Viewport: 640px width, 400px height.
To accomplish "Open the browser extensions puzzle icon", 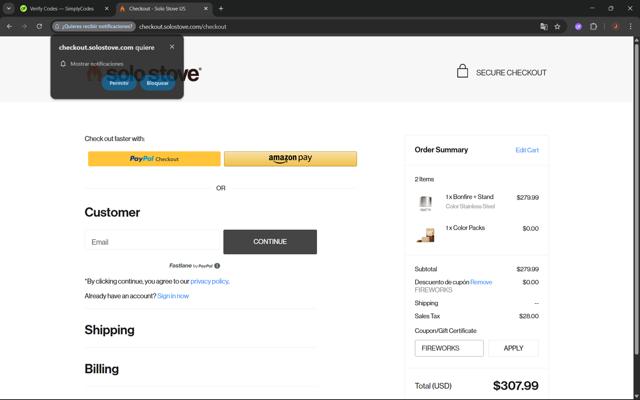I will 593,27.
